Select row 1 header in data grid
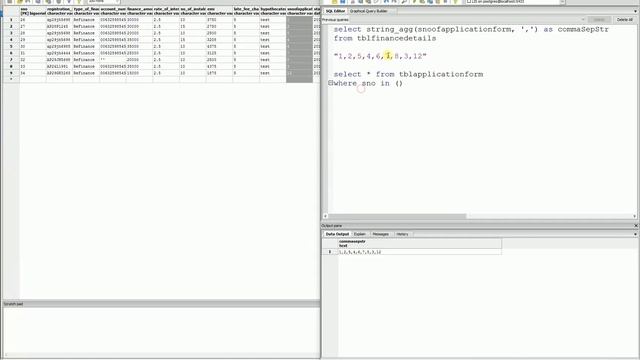640x360 pixels. tap(11, 20)
